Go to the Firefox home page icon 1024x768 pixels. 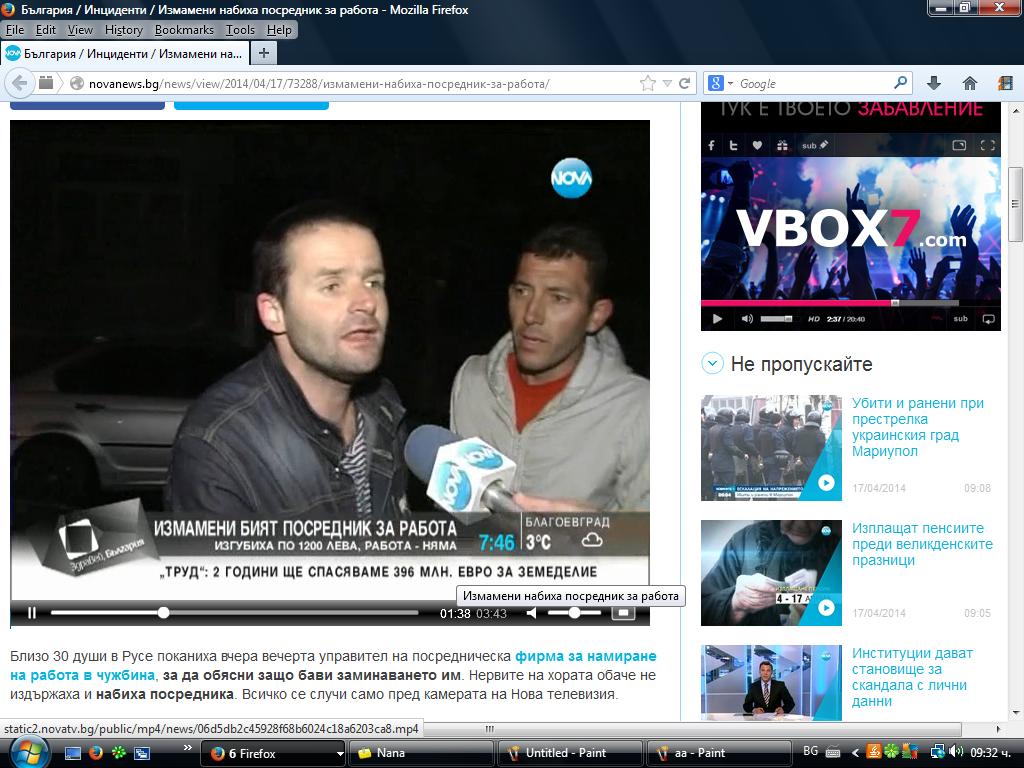coord(970,83)
